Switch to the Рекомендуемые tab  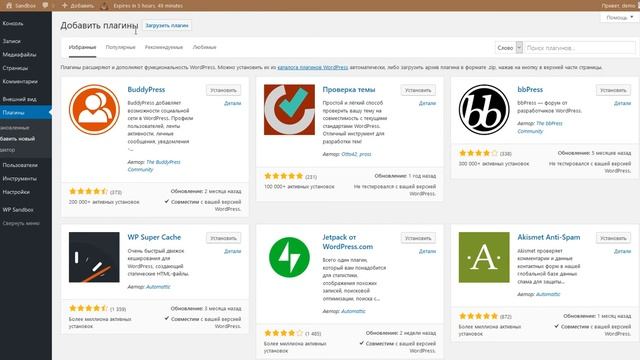pos(164,47)
